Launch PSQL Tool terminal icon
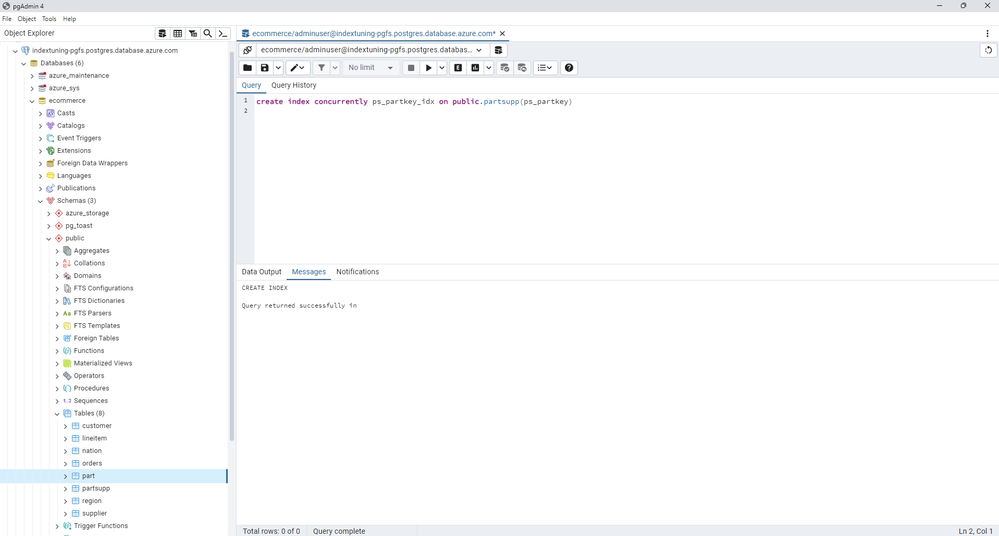999x536 pixels. 222,33
